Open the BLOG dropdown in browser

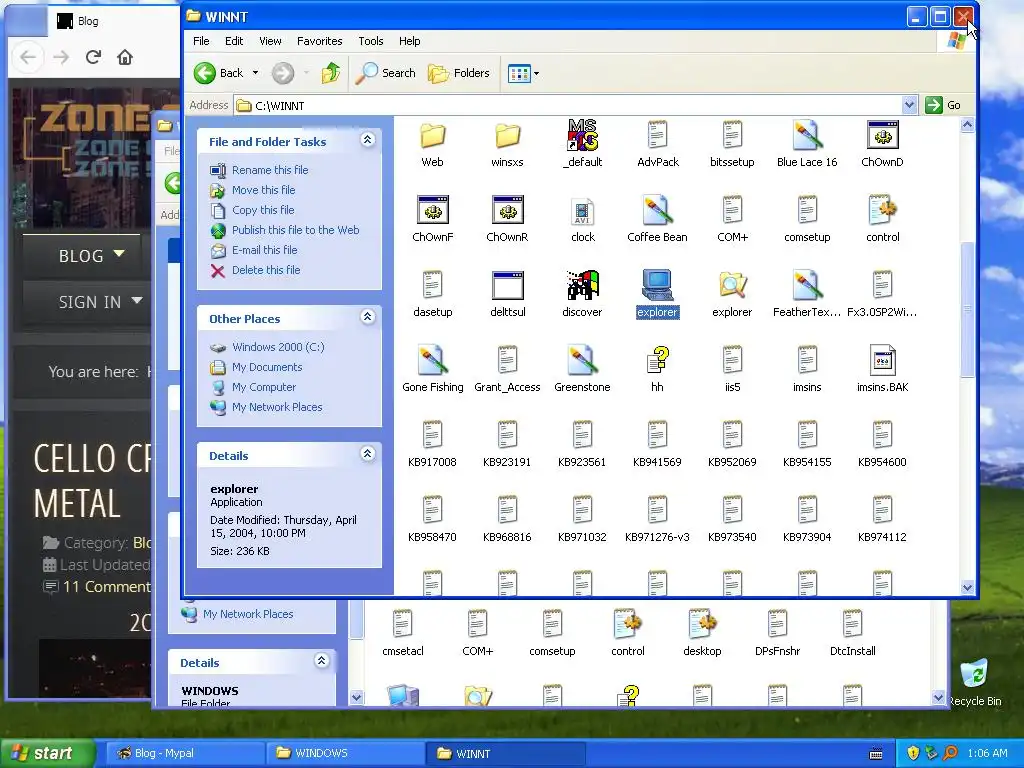click(x=82, y=255)
